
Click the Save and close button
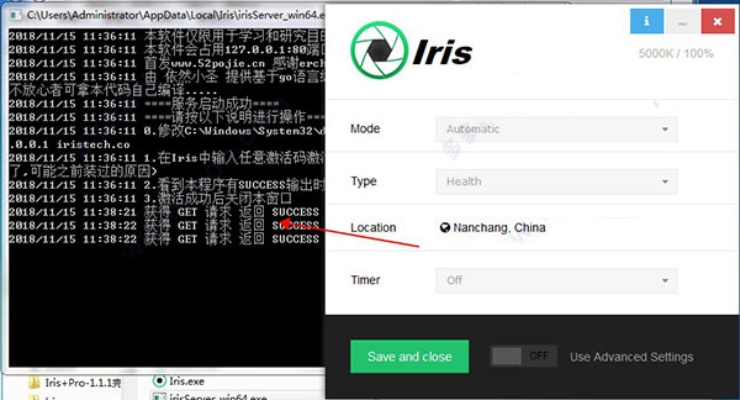pyautogui.click(x=410, y=356)
